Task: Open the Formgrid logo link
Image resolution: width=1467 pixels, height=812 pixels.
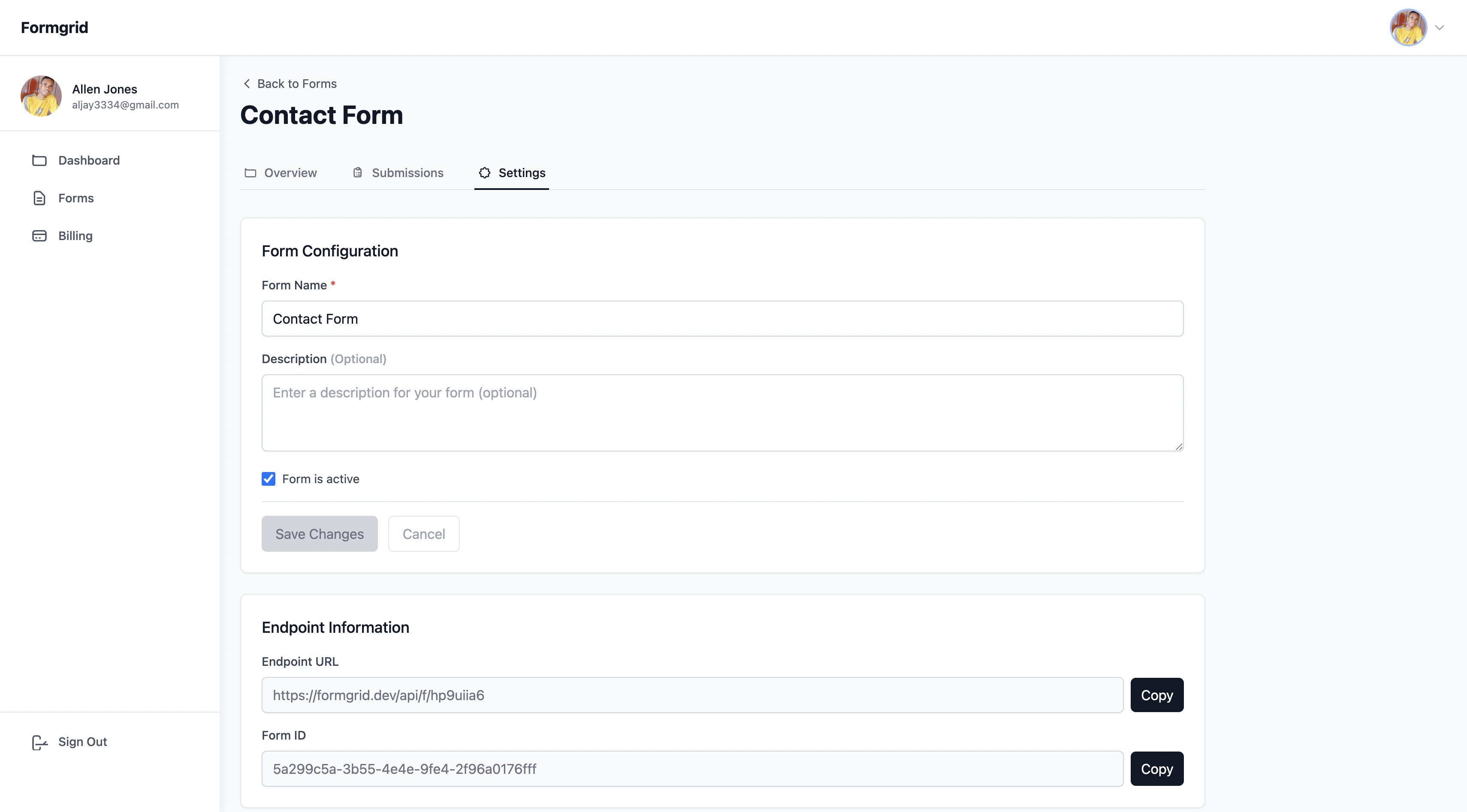Action: 54,27
